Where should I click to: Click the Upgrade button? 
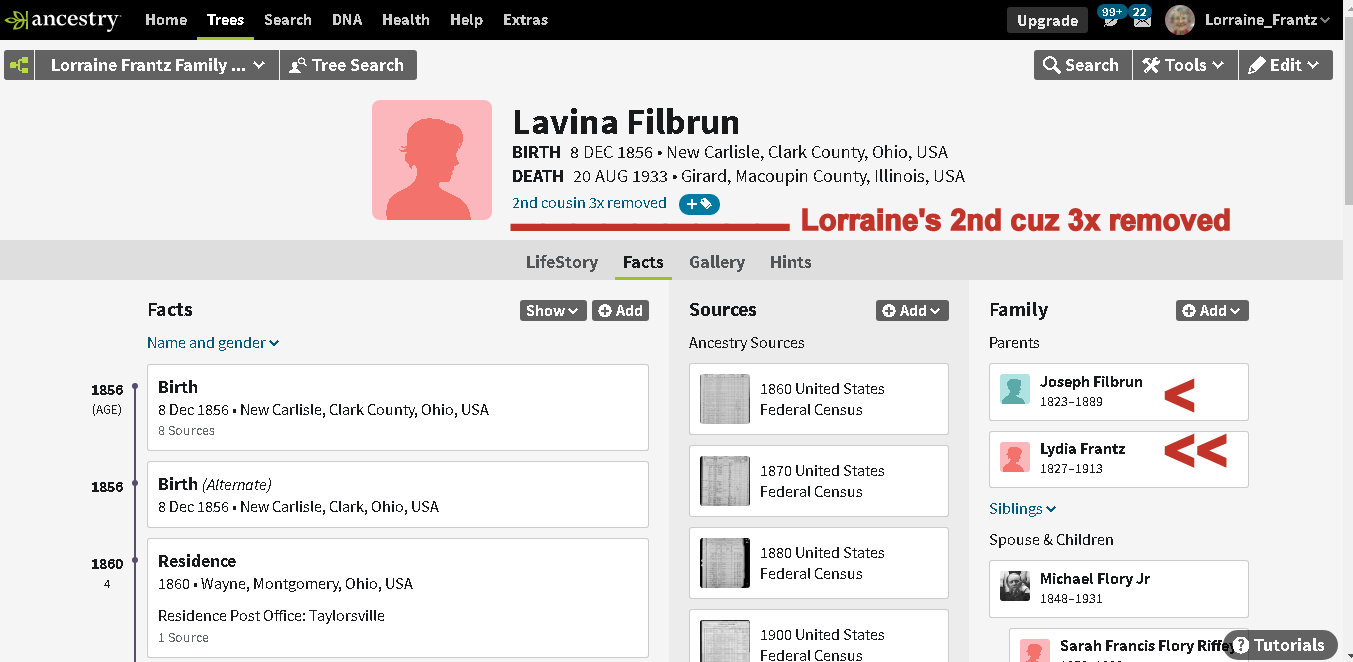coord(1047,20)
